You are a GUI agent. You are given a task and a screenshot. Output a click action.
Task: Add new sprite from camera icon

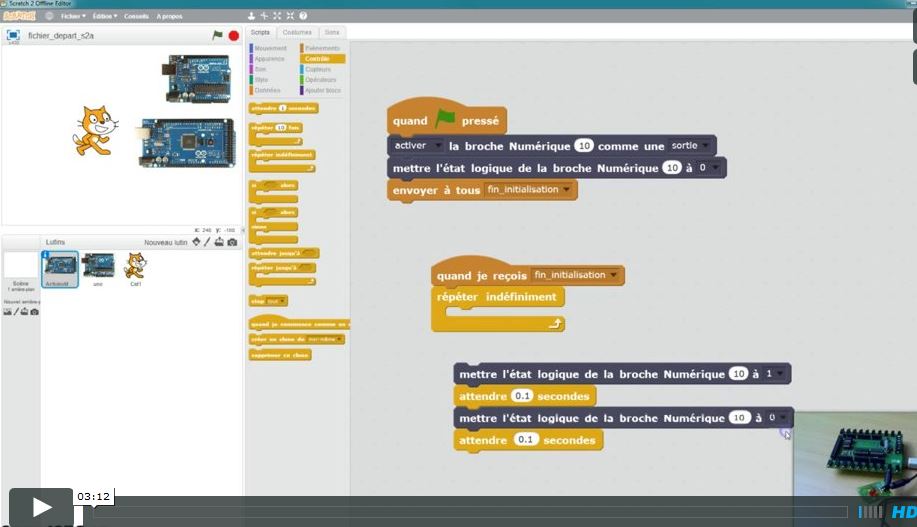232,242
